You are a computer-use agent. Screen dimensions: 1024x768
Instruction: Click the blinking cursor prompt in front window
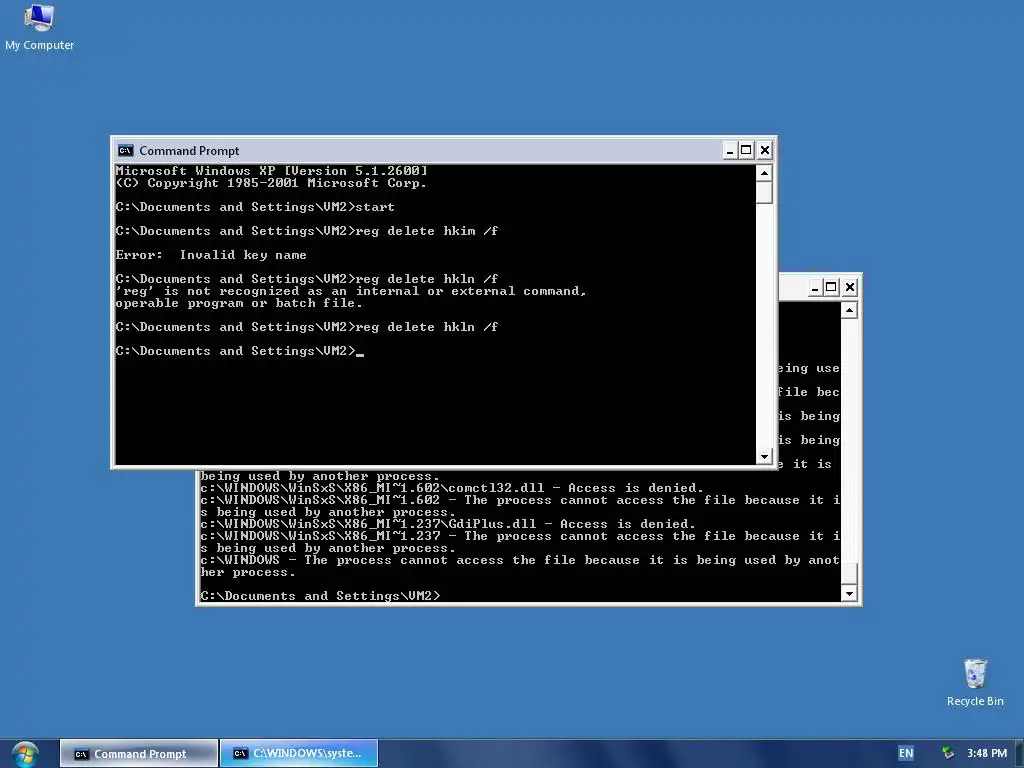240,351
